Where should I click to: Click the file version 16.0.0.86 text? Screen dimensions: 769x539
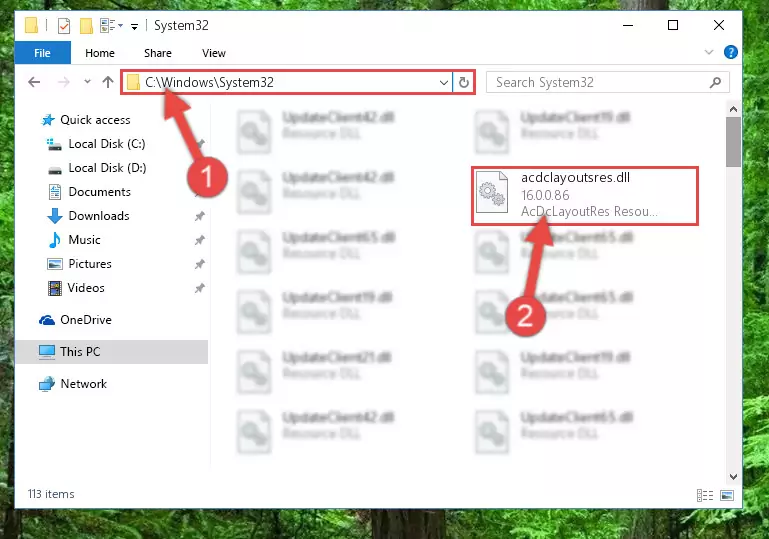coord(545,195)
